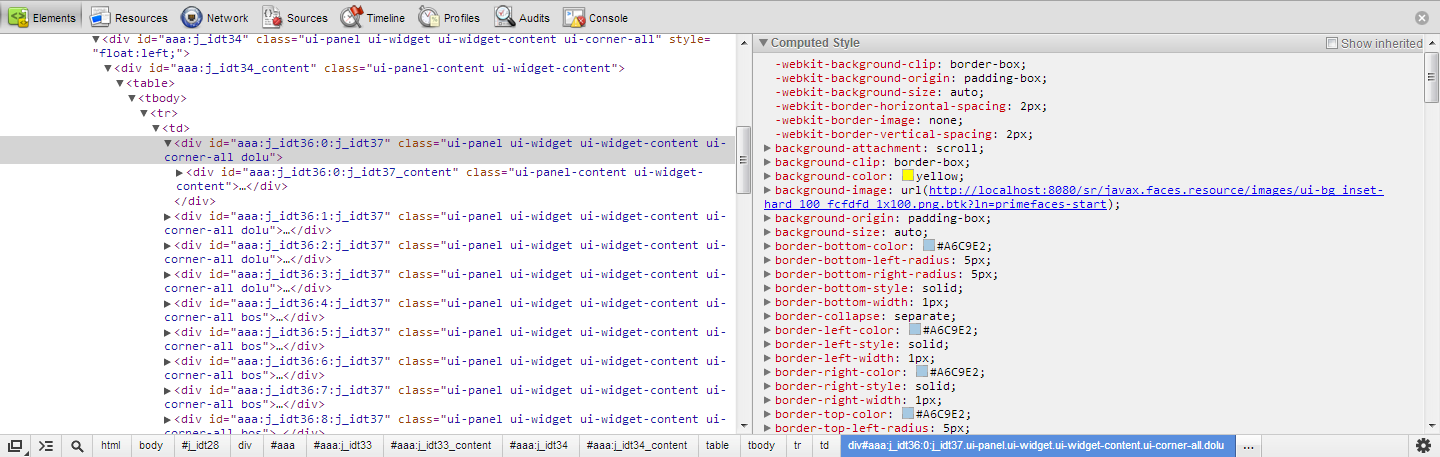Select the #aaa:j_idt34_content breadcrumb
This screenshot has width=1440, height=457.
pyautogui.click(x=637, y=446)
